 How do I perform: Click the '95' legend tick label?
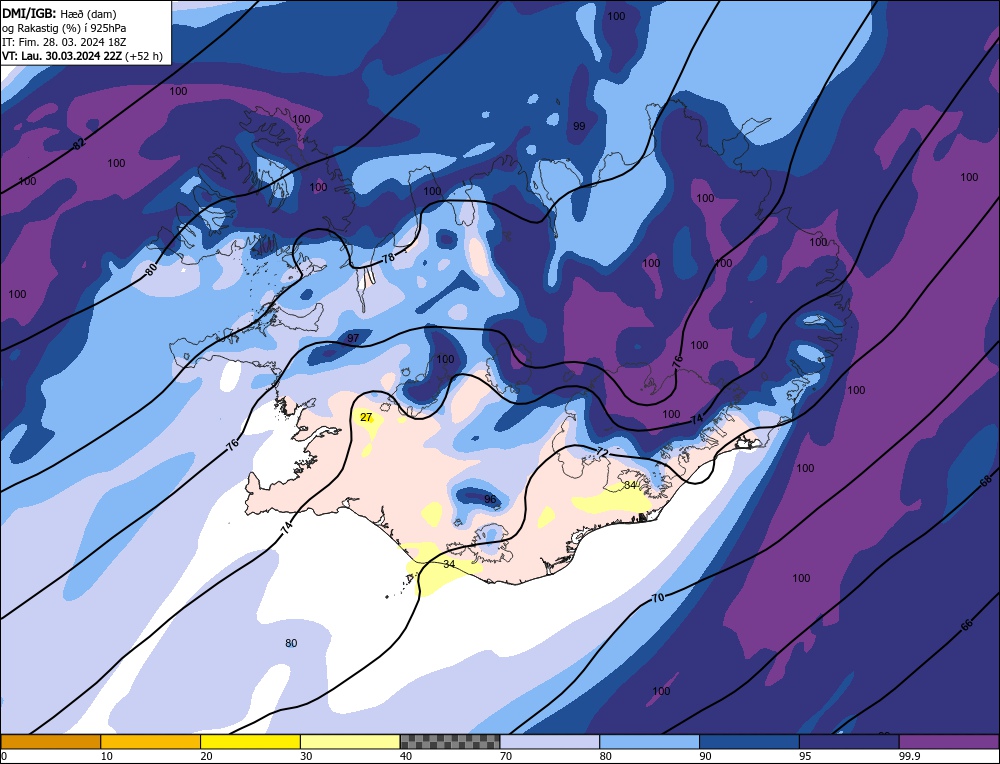point(805,756)
